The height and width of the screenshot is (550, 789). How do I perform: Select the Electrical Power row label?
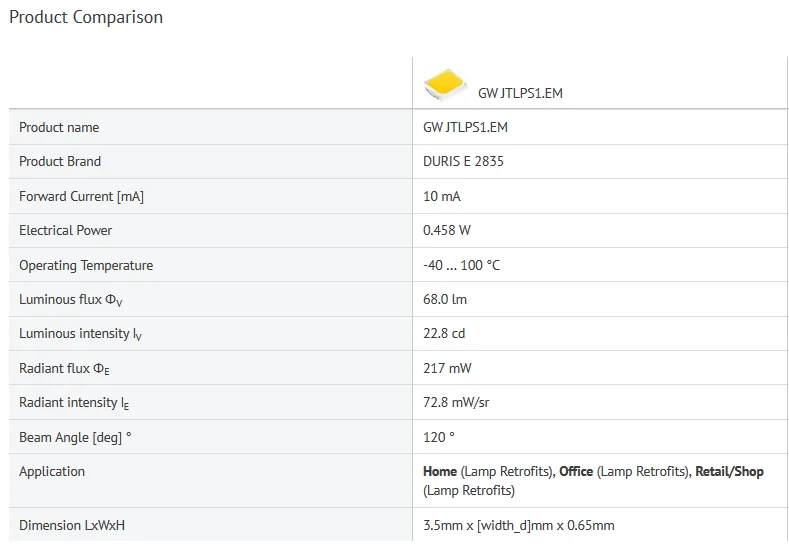[65, 230]
